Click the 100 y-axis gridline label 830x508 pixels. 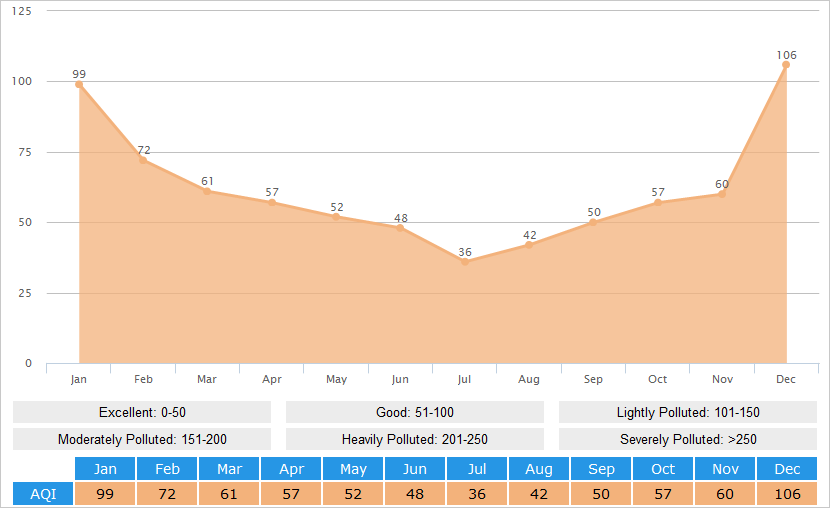tap(22, 81)
